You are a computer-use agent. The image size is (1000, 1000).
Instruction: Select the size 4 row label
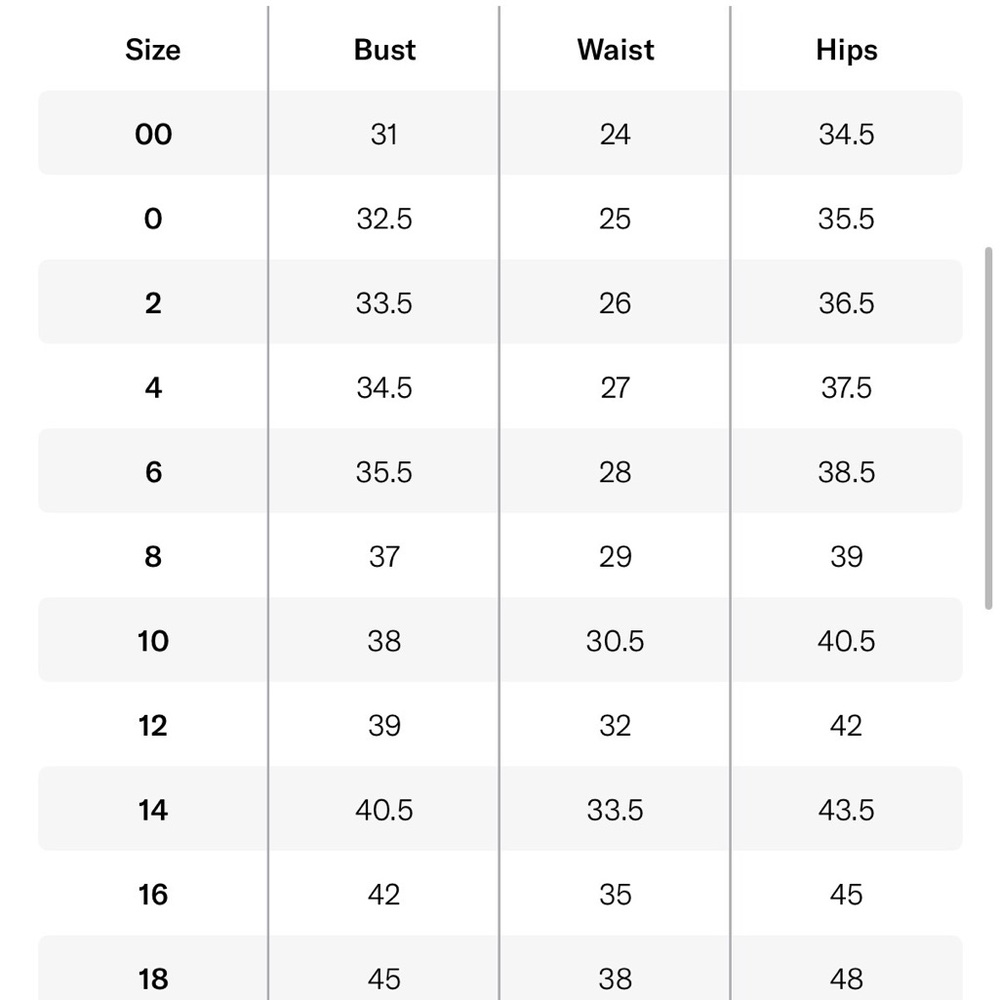coord(153,388)
